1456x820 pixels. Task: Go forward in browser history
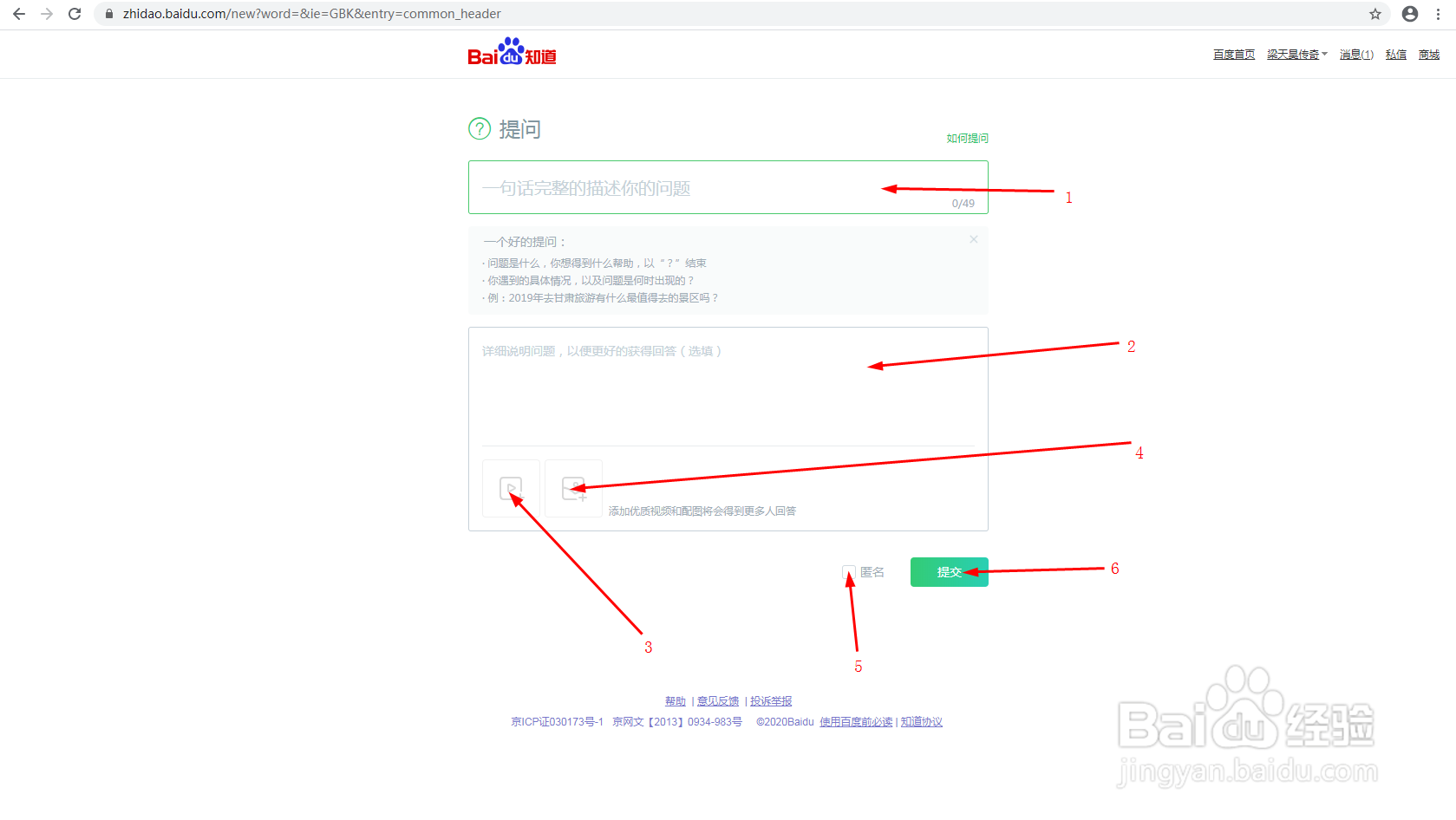click(47, 14)
